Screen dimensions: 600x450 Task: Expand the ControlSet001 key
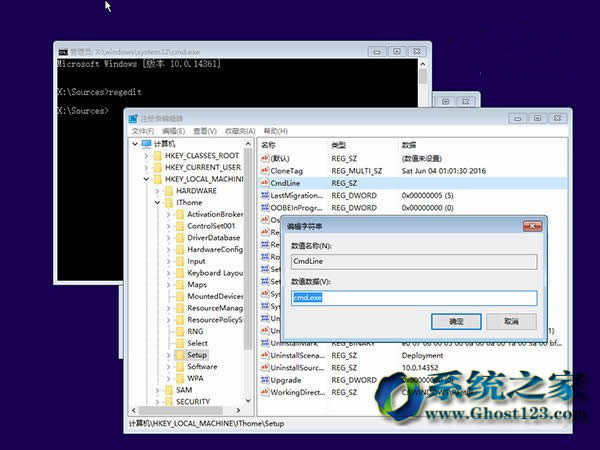pyautogui.click(x=168, y=226)
